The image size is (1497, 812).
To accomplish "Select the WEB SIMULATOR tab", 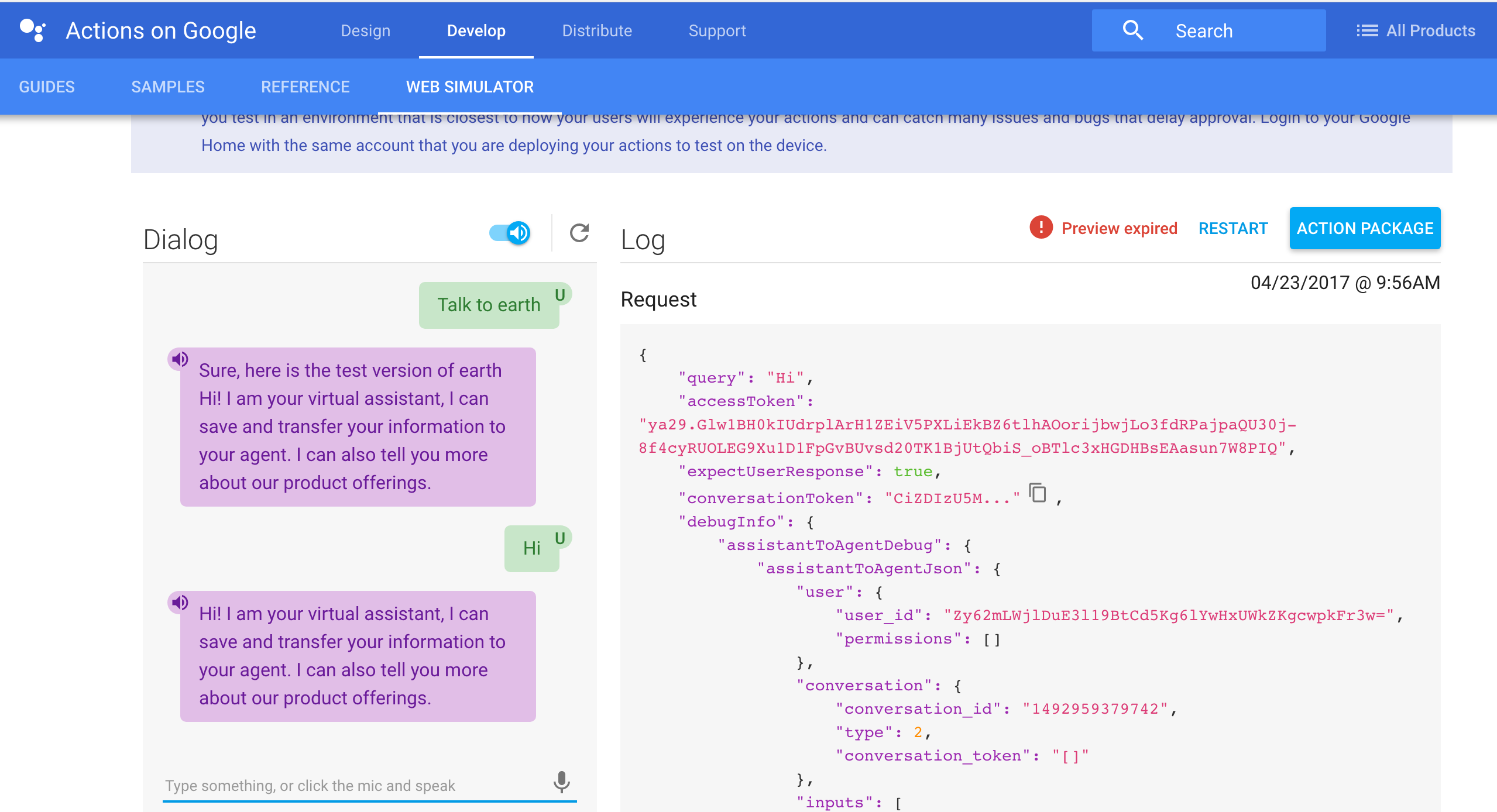I will coord(469,87).
